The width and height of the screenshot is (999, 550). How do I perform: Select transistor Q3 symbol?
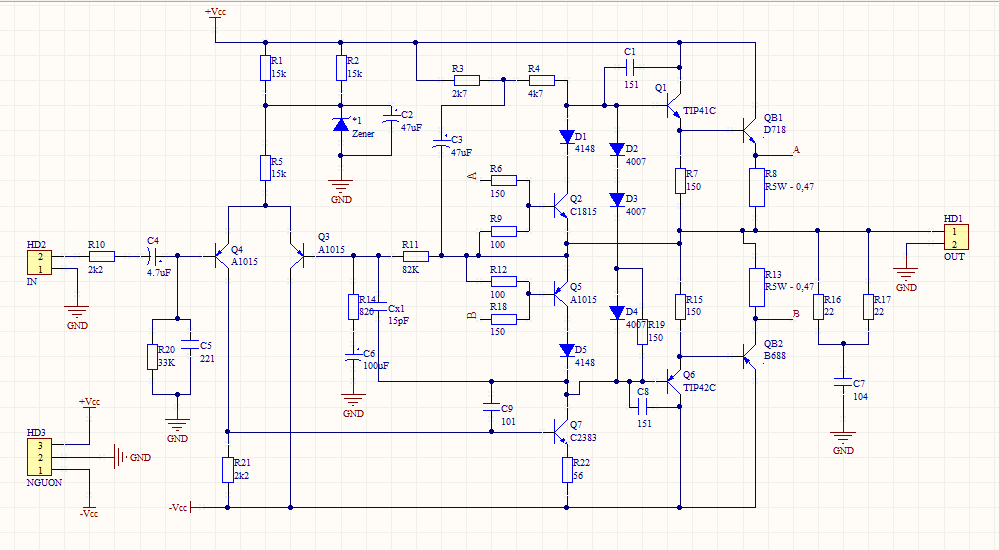[x=296, y=256]
